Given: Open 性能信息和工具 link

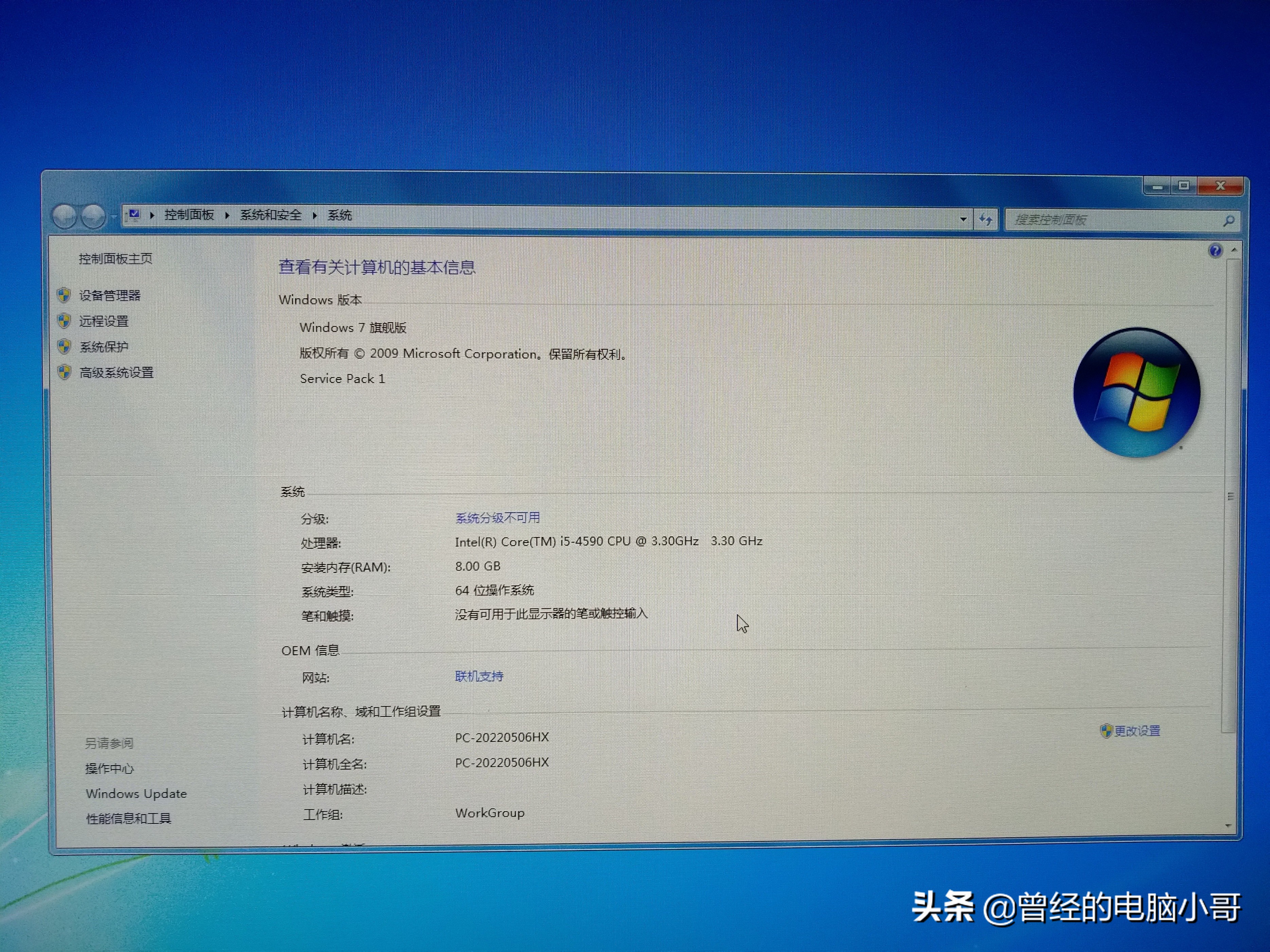Looking at the screenshot, I should 129,819.
